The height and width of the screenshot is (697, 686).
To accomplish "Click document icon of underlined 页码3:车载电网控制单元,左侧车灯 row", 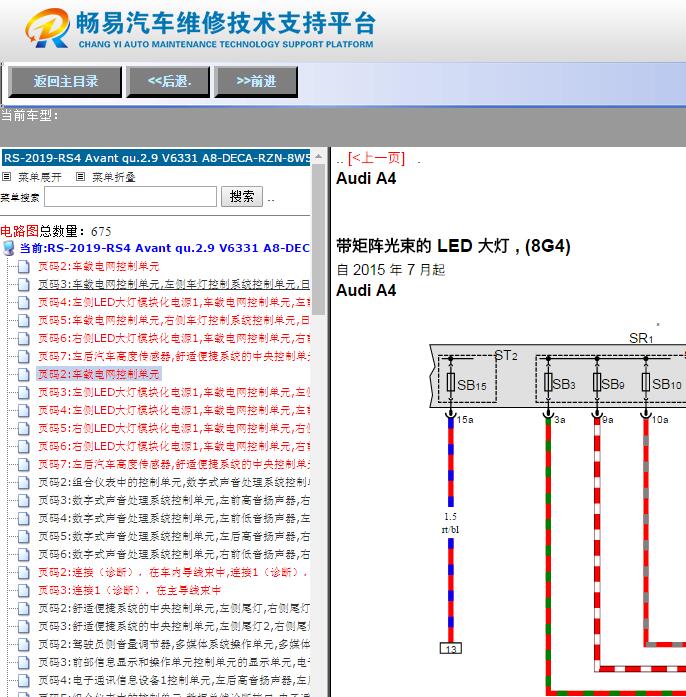I will pyautogui.click(x=24, y=284).
